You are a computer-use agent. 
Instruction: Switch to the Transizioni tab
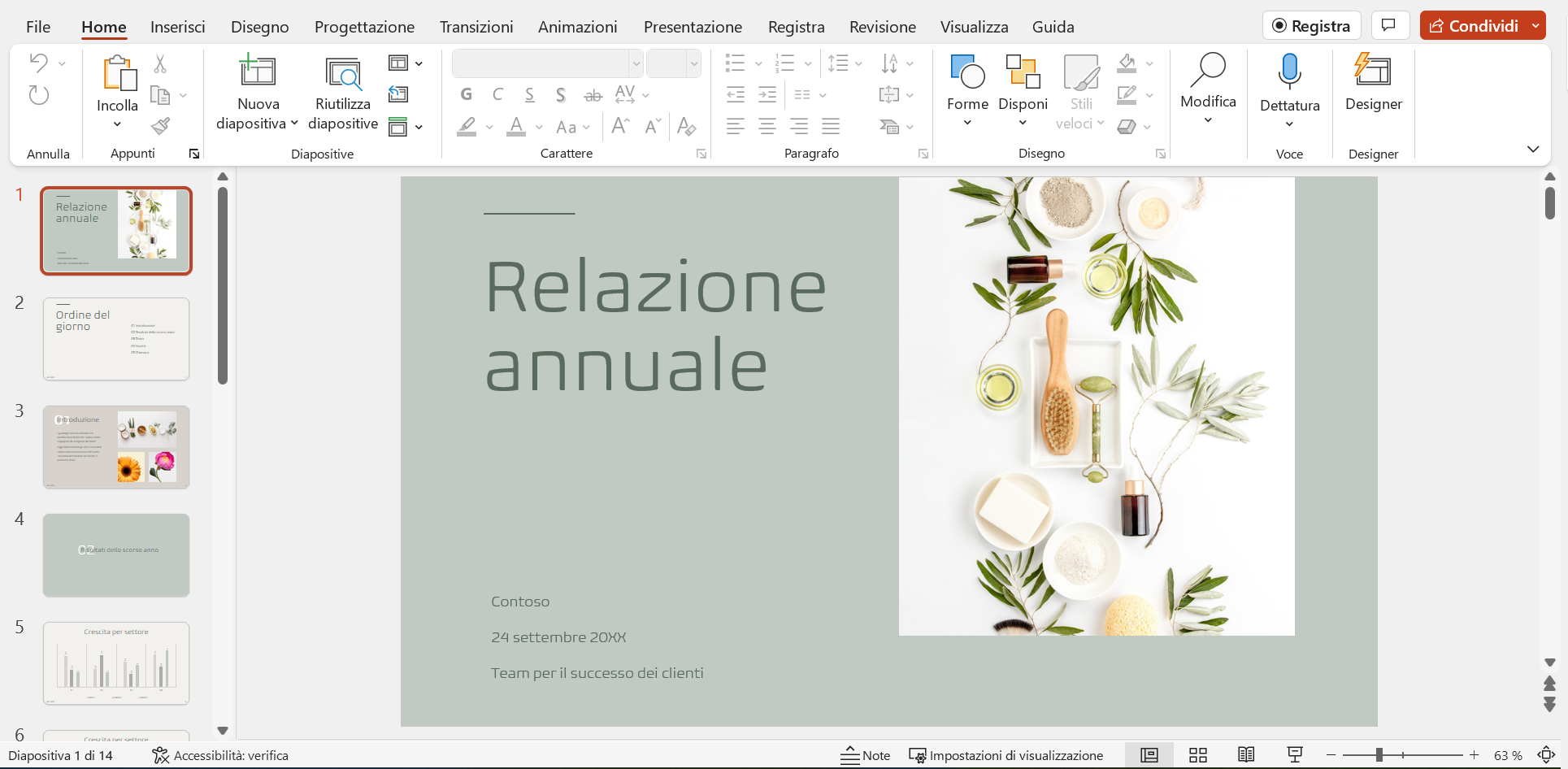tap(476, 27)
